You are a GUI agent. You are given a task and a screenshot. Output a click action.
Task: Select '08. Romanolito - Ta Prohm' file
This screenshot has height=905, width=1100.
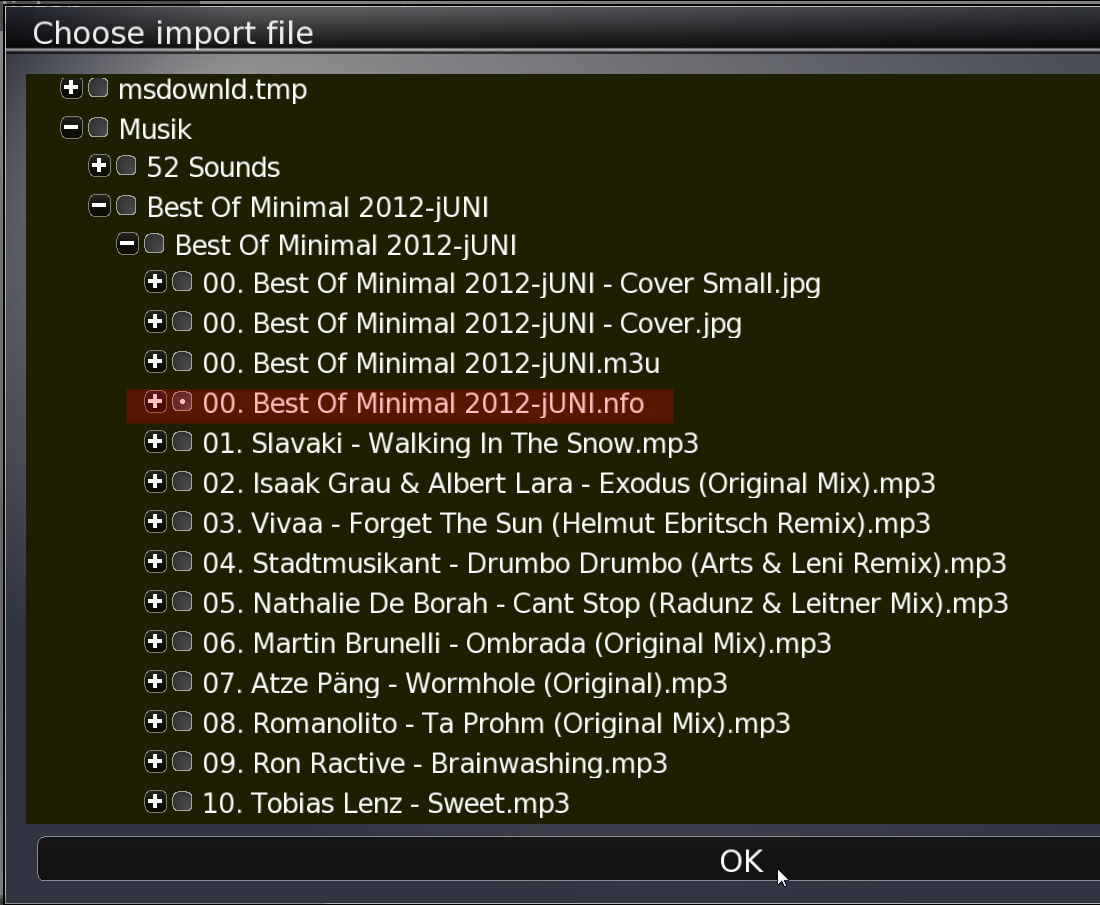point(497,724)
